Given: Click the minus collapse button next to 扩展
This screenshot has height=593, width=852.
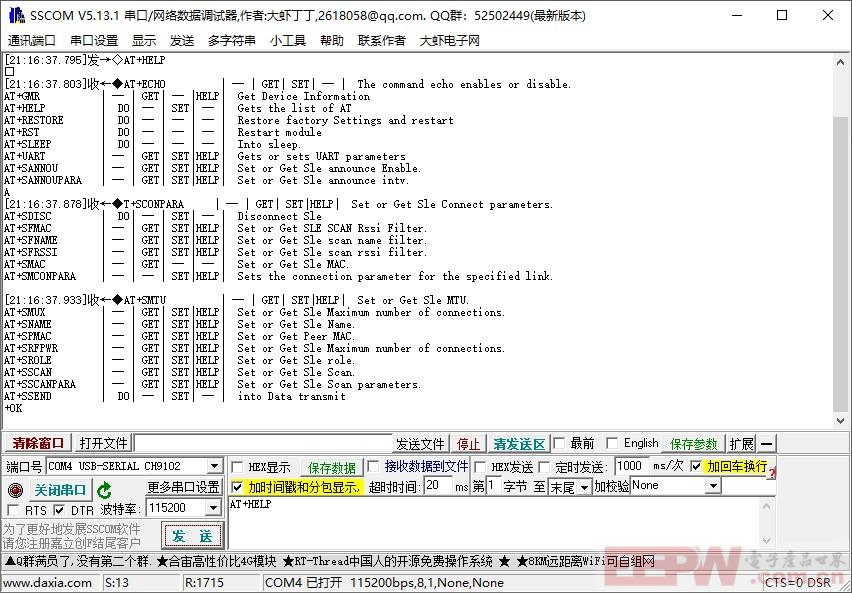Looking at the screenshot, I should pyautogui.click(x=766, y=444).
